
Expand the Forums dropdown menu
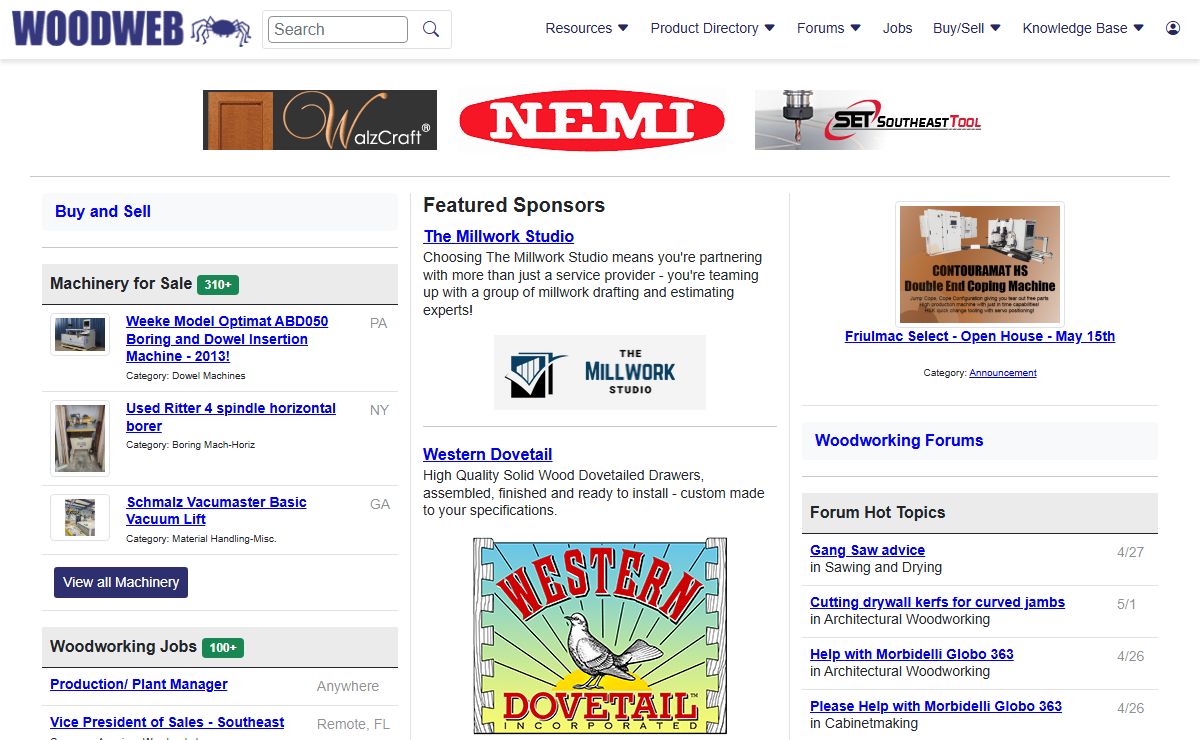(828, 28)
